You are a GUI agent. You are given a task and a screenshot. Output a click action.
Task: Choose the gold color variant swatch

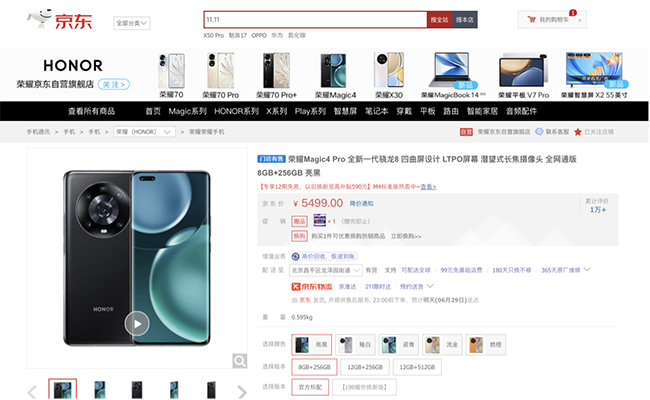point(442,345)
